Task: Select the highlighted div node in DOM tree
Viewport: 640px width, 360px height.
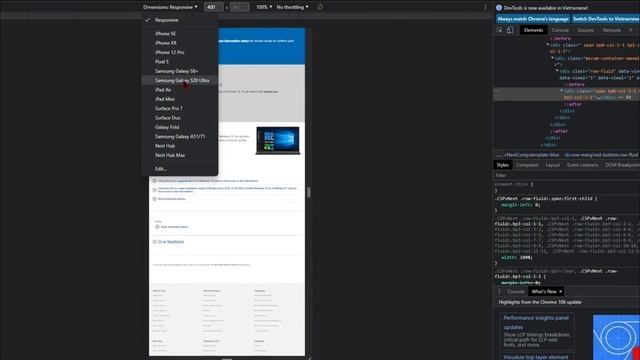Action: point(567,94)
